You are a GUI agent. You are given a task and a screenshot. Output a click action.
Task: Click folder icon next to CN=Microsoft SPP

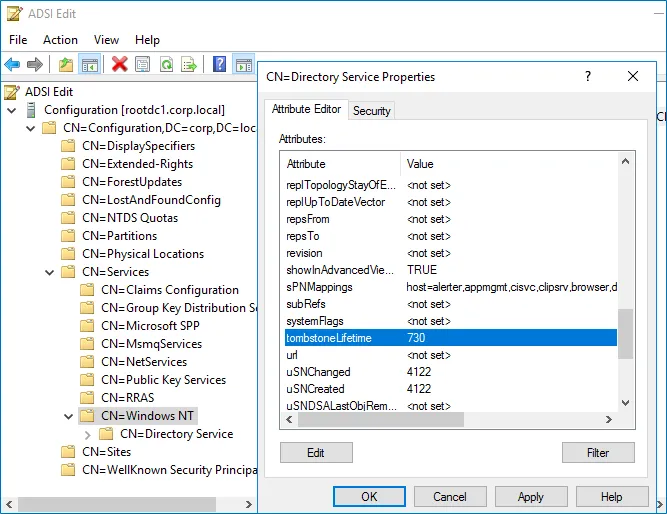[87, 326]
